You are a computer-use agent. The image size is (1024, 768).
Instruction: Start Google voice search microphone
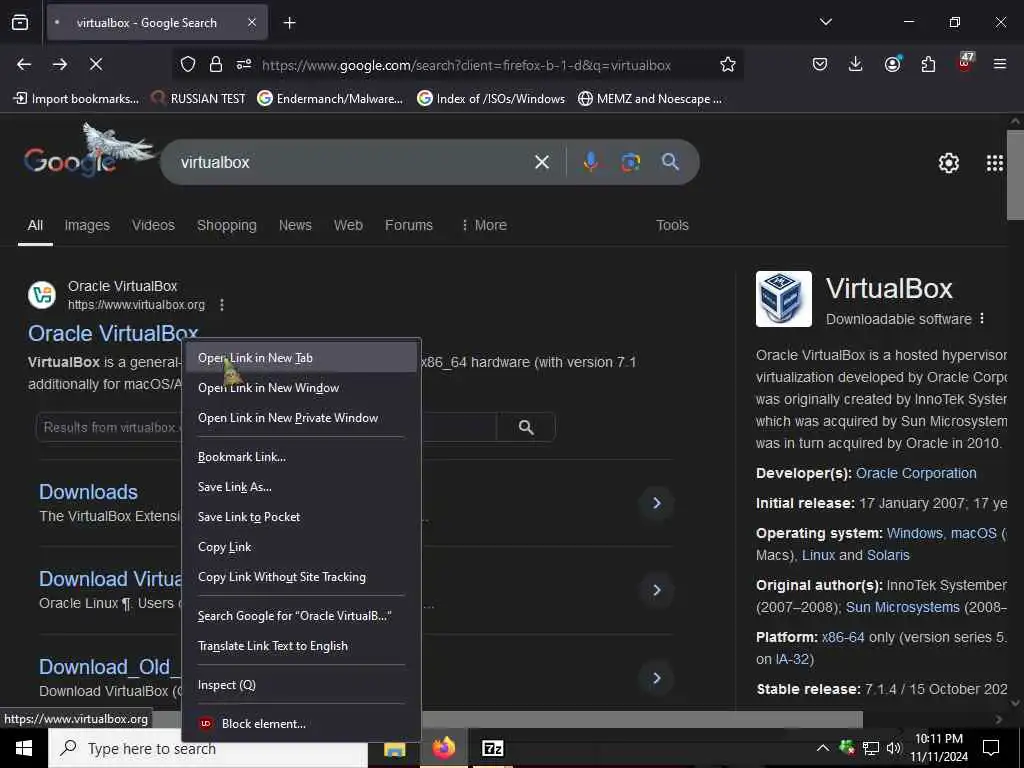(x=590, y=162)
